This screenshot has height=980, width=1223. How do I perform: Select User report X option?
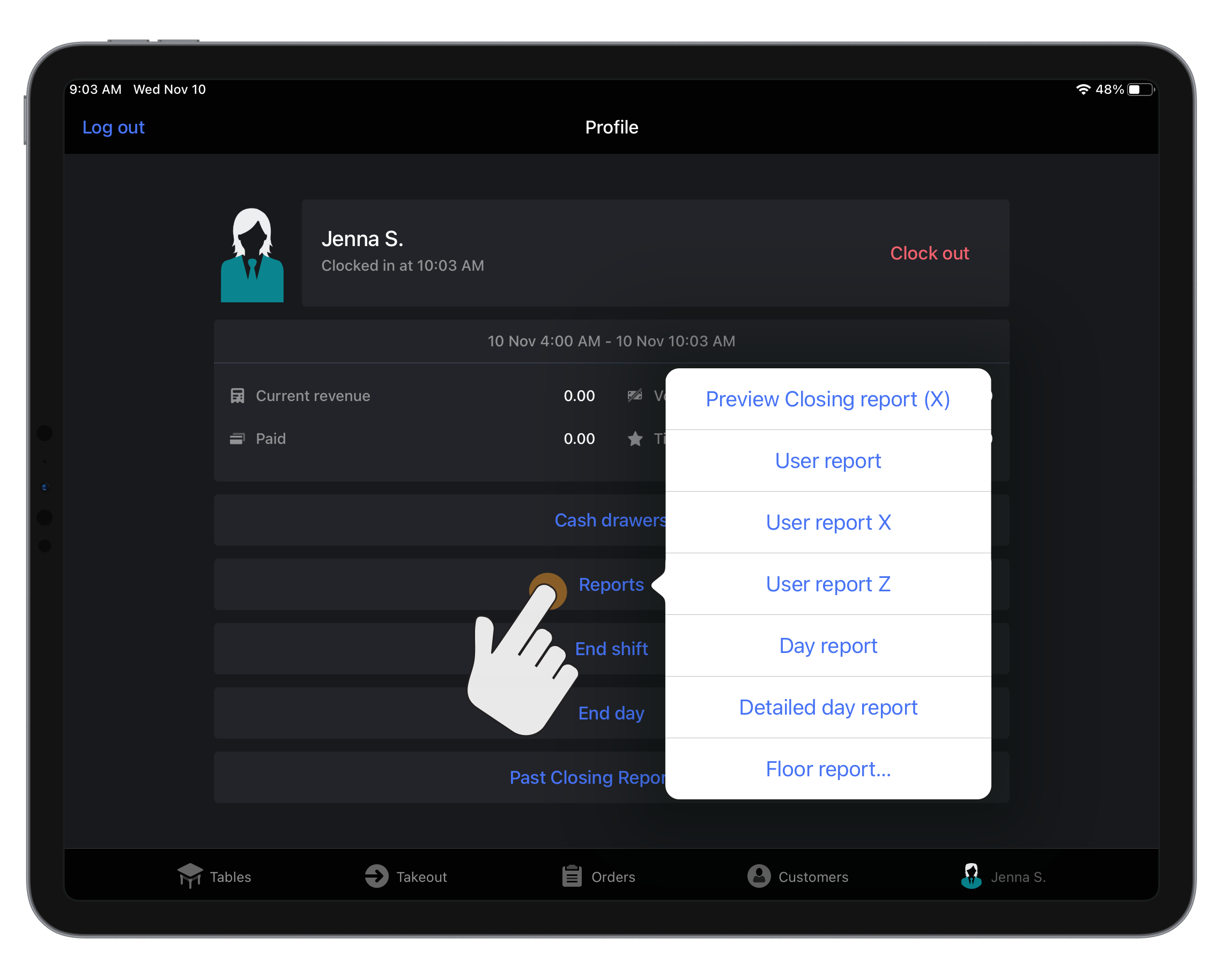coord(828,522)
